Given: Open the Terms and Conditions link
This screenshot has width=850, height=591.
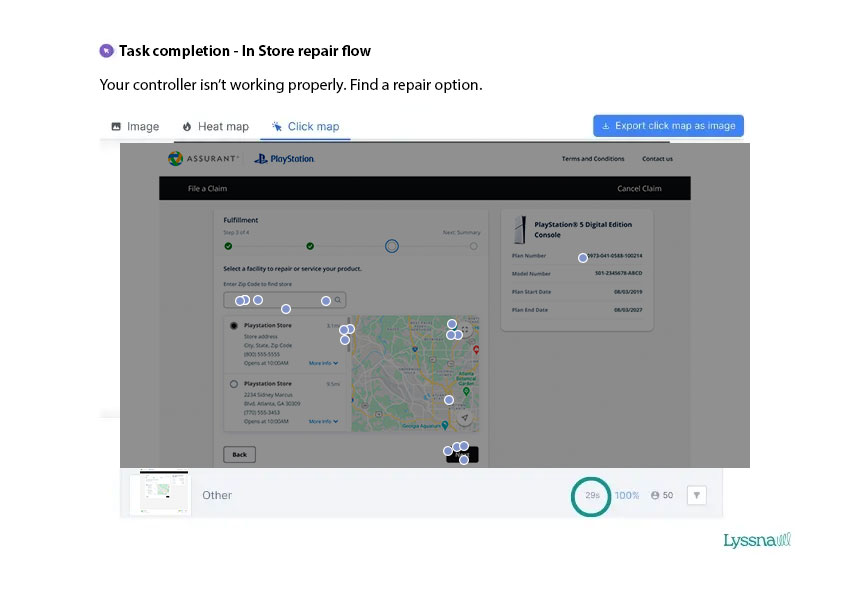Looking at the screenshot, I should (x=593, y=159).
